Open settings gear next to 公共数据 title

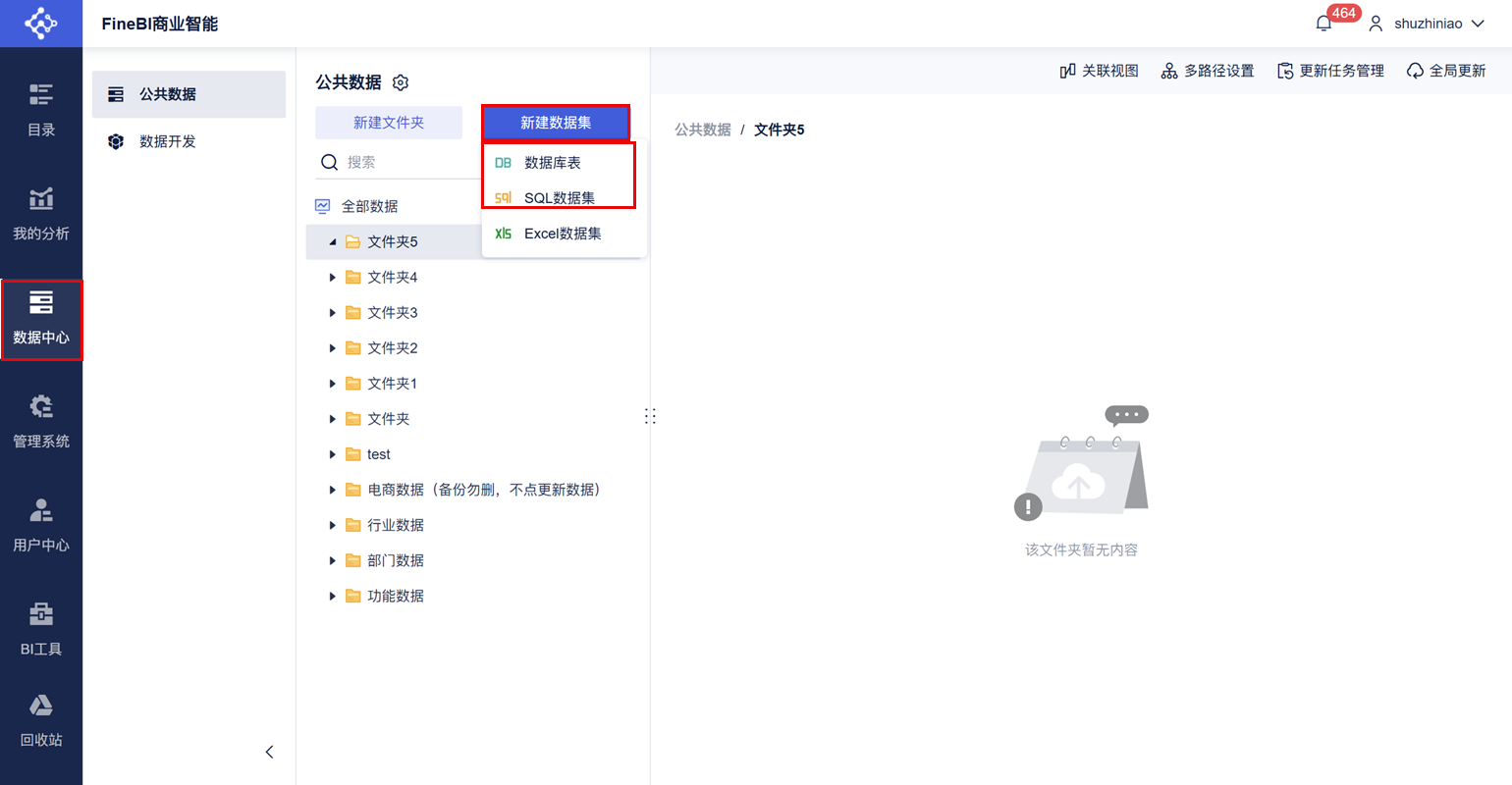tap(401, 82)
